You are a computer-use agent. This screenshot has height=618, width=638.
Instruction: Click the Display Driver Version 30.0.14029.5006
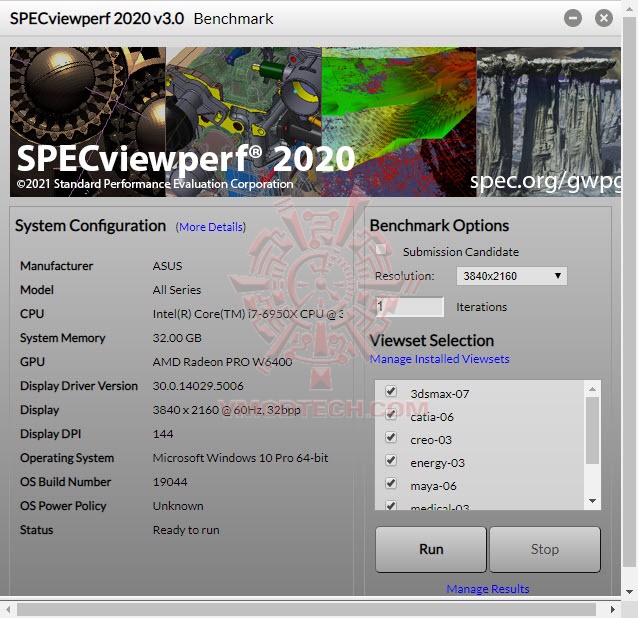point(198,386)
